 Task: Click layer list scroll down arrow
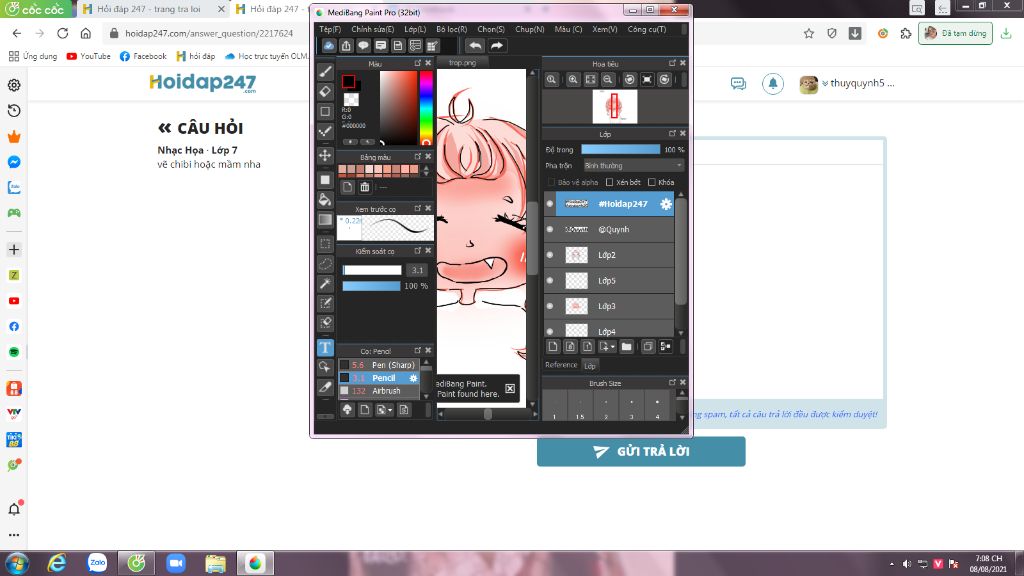point(681,332)
